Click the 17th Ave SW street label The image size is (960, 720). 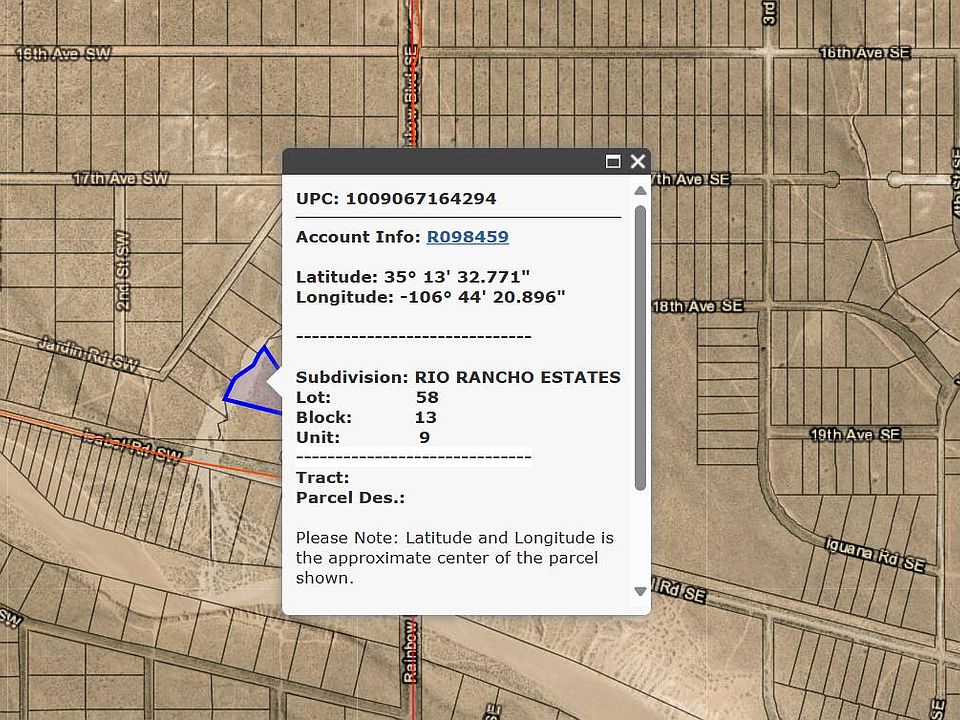[120, 179]
